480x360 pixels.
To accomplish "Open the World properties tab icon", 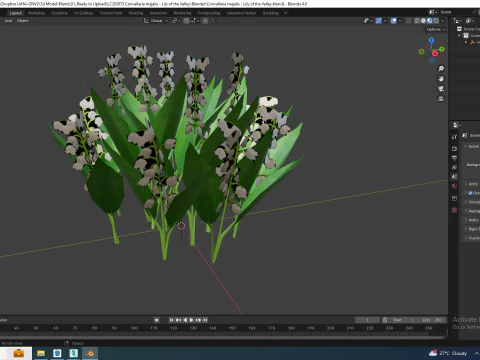I will click(454, 186).
